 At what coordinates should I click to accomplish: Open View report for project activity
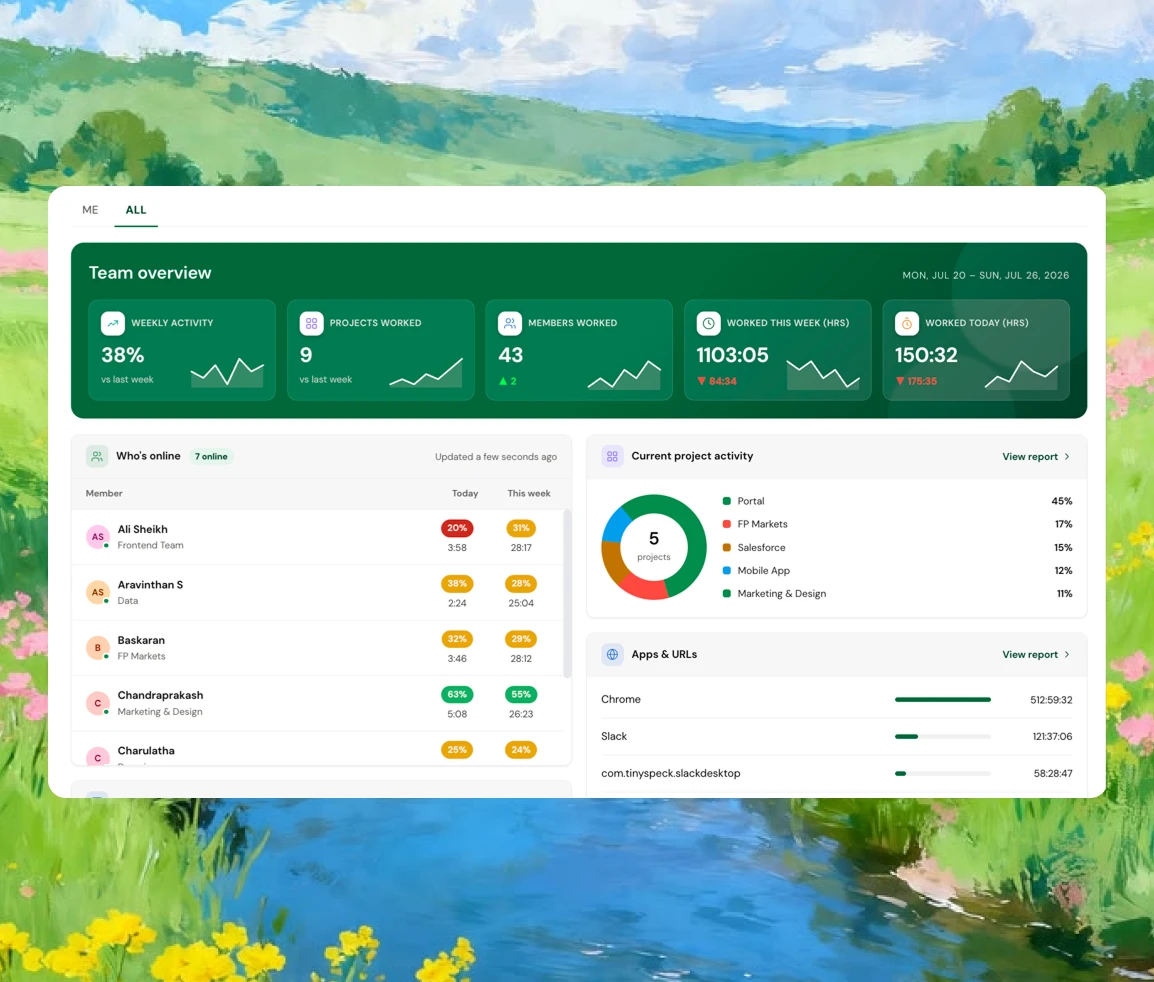coord(1036,456)
